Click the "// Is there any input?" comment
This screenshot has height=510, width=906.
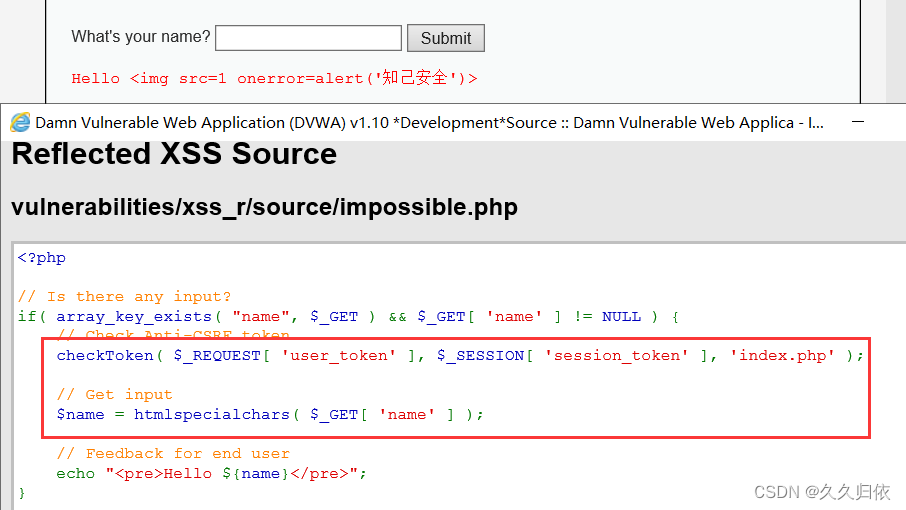pyautogui.click(x=124, y=297)
